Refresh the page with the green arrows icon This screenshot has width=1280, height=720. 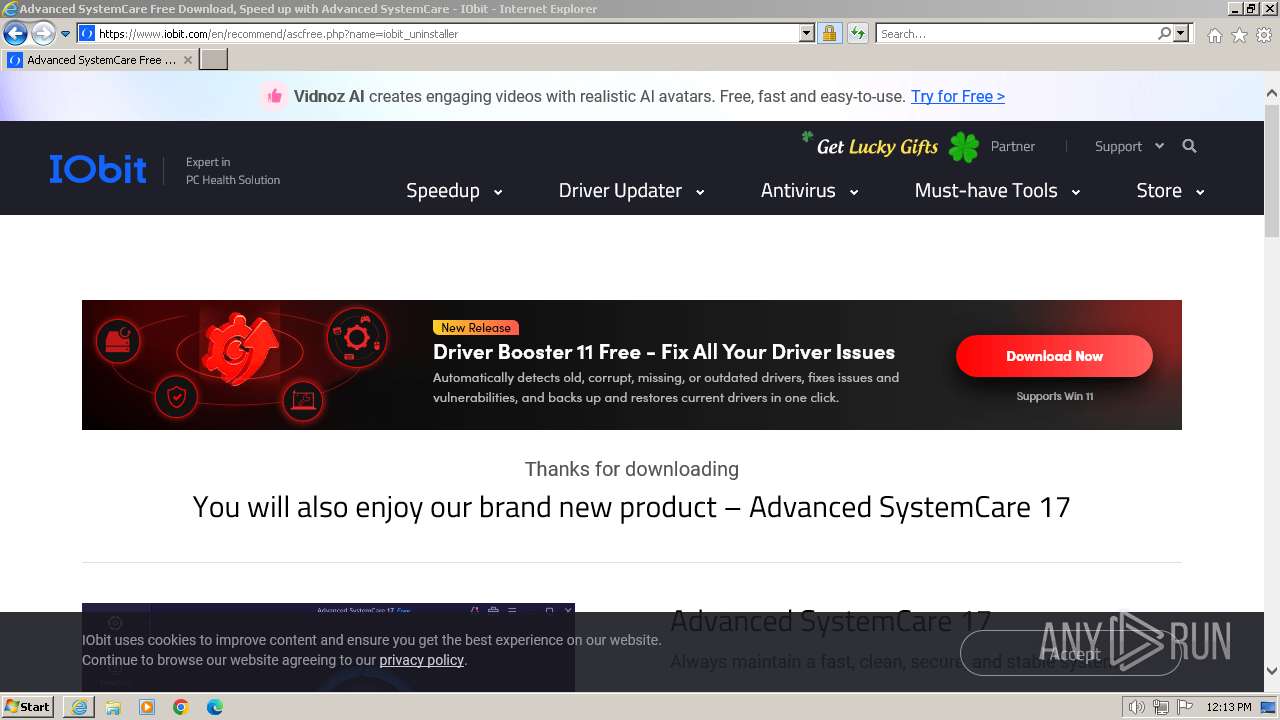tap(857, 33)
